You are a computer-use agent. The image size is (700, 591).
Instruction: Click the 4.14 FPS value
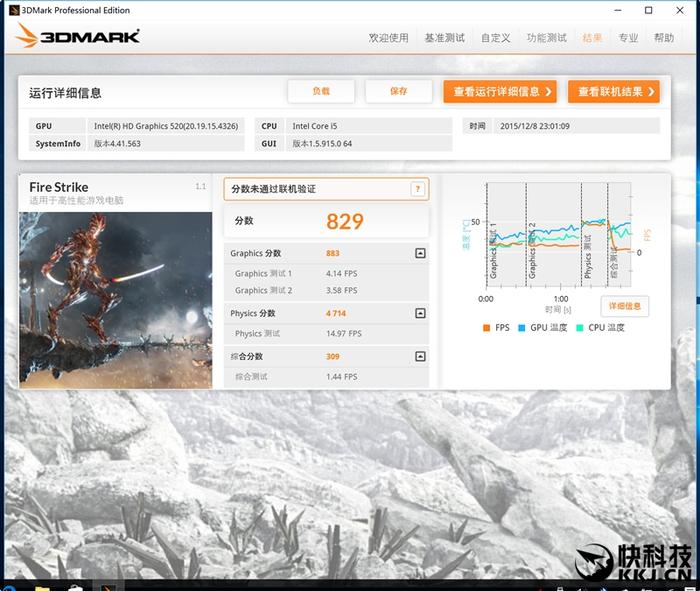click(342, 274)
